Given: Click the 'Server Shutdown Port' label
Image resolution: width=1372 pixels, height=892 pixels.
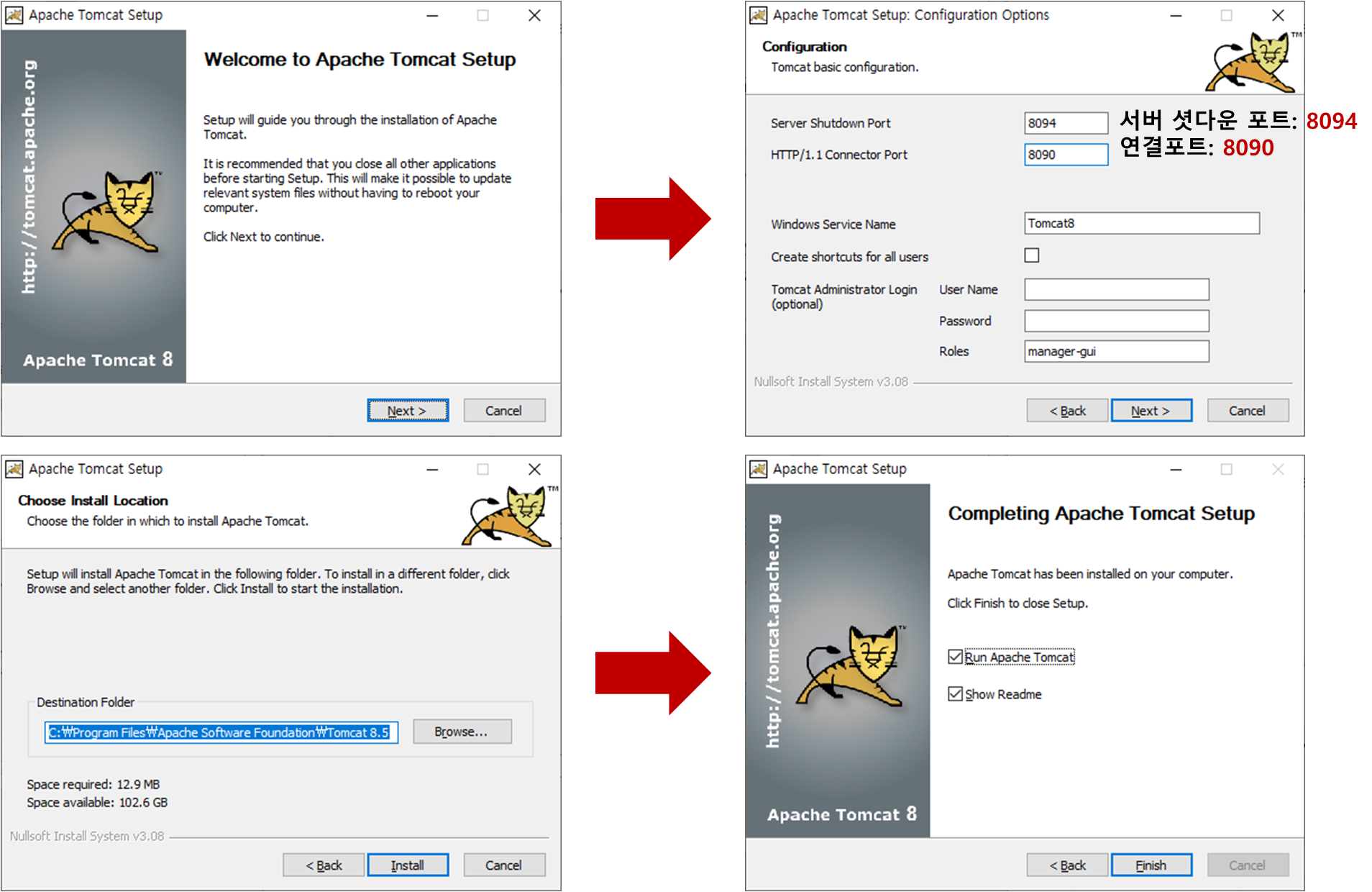Looking at the screenshot, I should pyautogui.click(x=831, y=123).
